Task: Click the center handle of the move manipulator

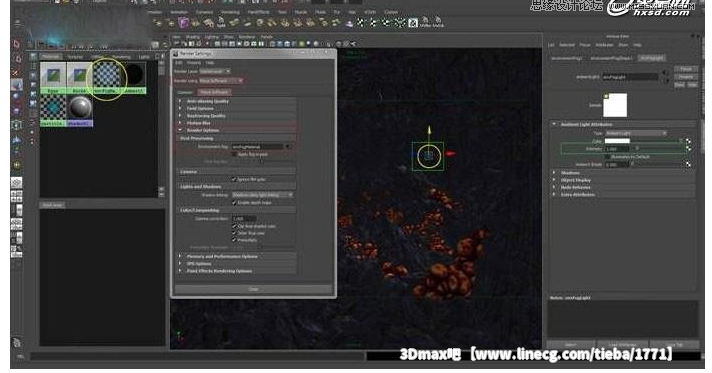Action: [x=429, y=156]
